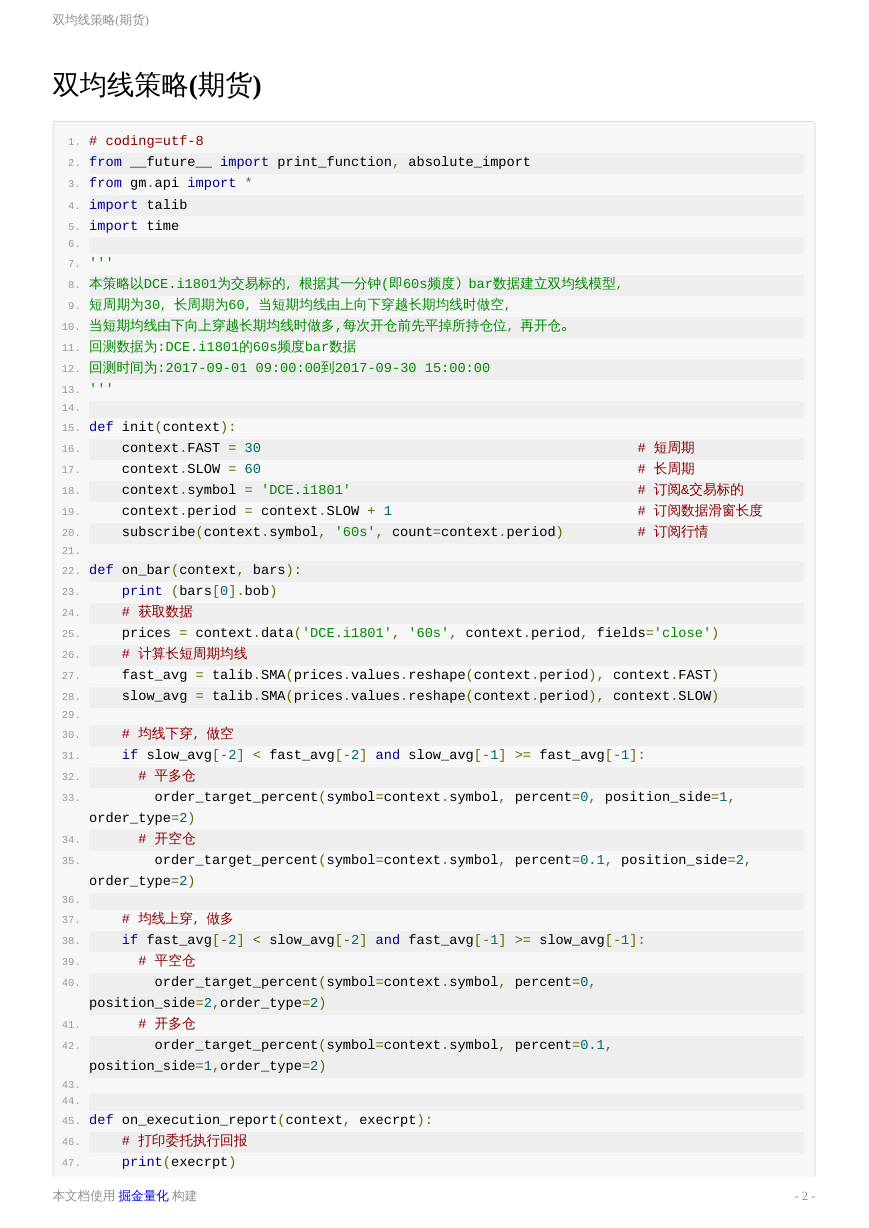Click the 'import talib' line

(138, 205)
